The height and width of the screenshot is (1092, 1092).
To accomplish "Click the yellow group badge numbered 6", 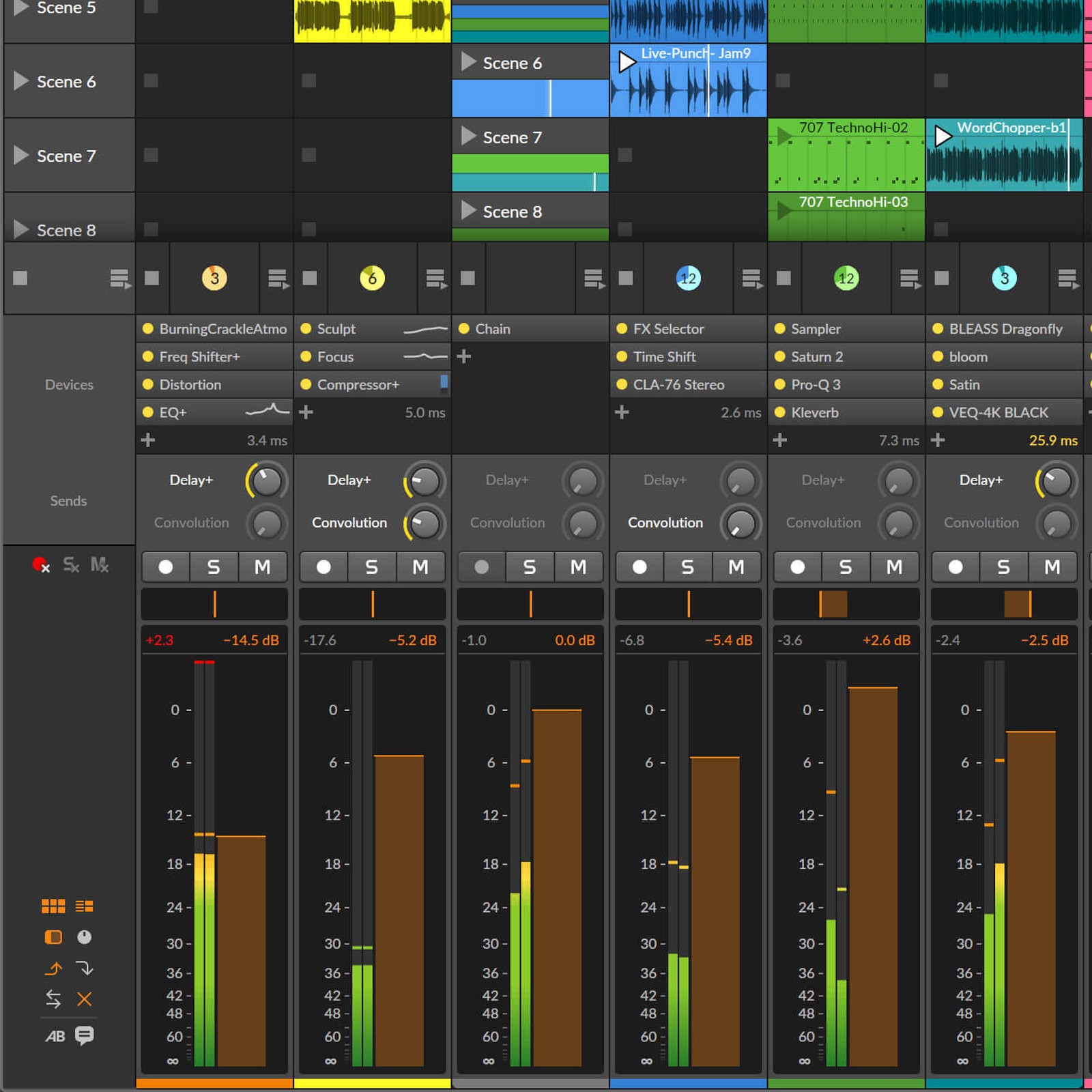I will pos(373,278).
